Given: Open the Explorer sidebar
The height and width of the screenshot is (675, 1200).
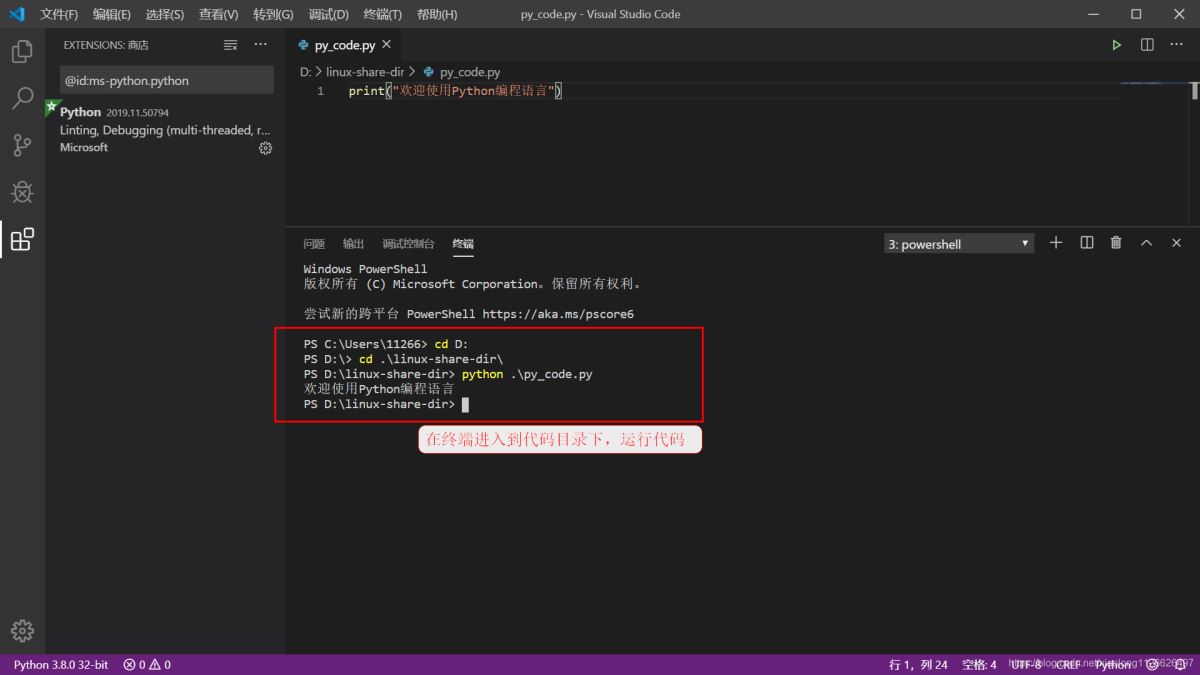Looking at the screenshot, I should 22,52.
